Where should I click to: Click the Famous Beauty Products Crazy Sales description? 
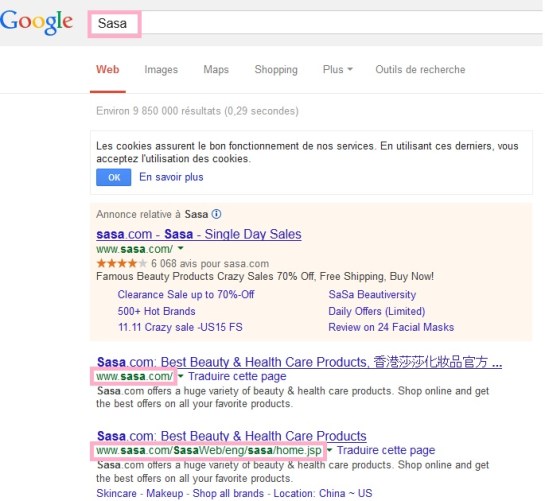click(265, 276)
